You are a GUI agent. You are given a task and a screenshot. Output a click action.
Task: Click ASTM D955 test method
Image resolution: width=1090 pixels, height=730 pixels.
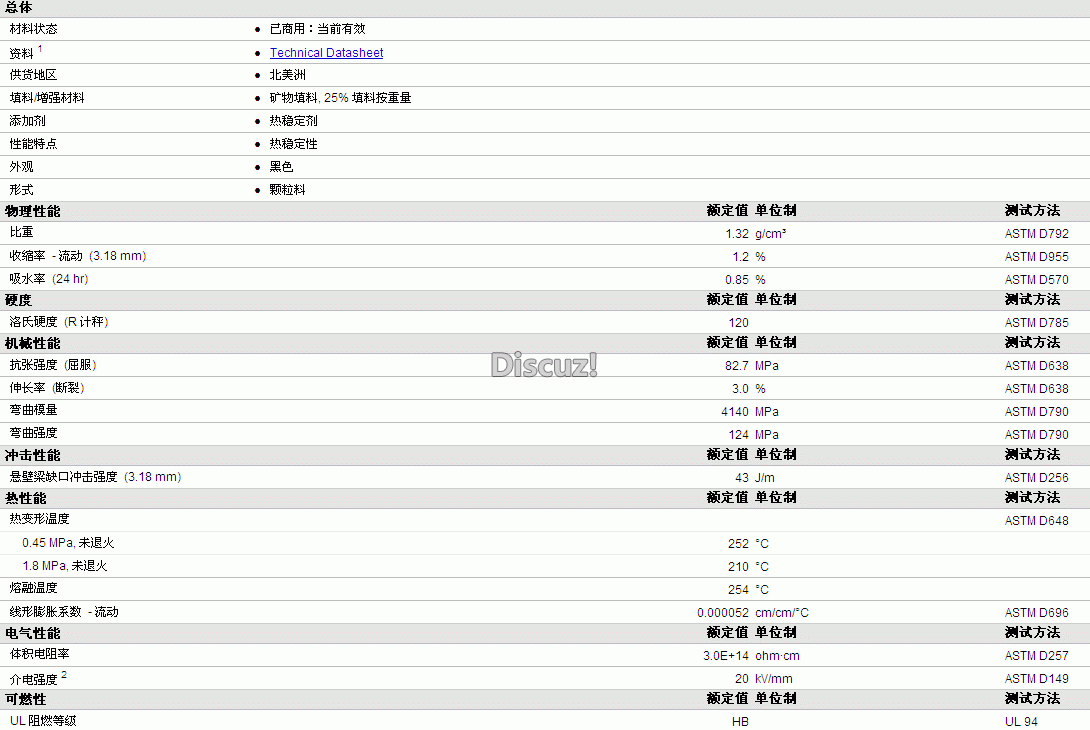pyautogui.click(x=1036, y=257)
